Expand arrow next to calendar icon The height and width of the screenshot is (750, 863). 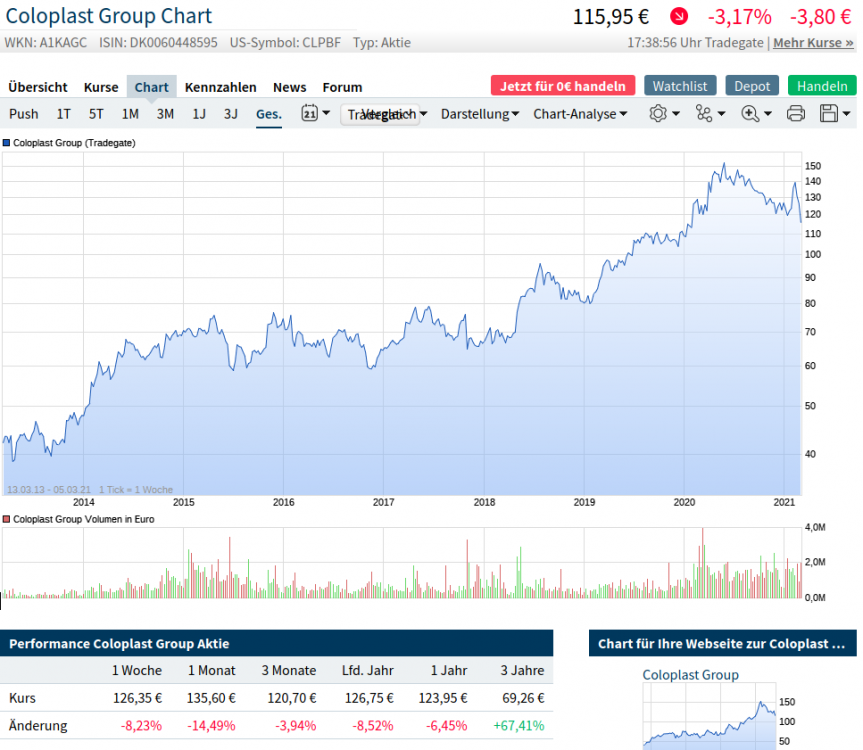point(326,113)
